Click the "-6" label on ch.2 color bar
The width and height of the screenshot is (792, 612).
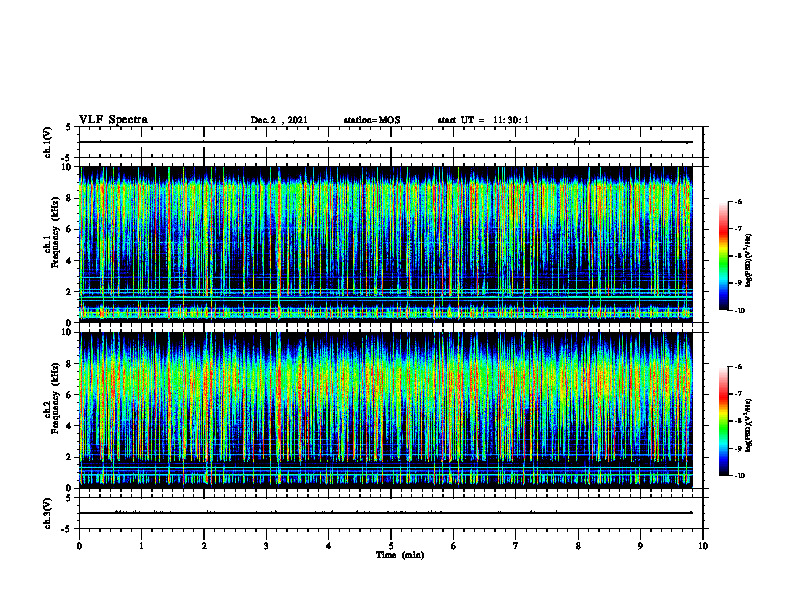[738, 367]
